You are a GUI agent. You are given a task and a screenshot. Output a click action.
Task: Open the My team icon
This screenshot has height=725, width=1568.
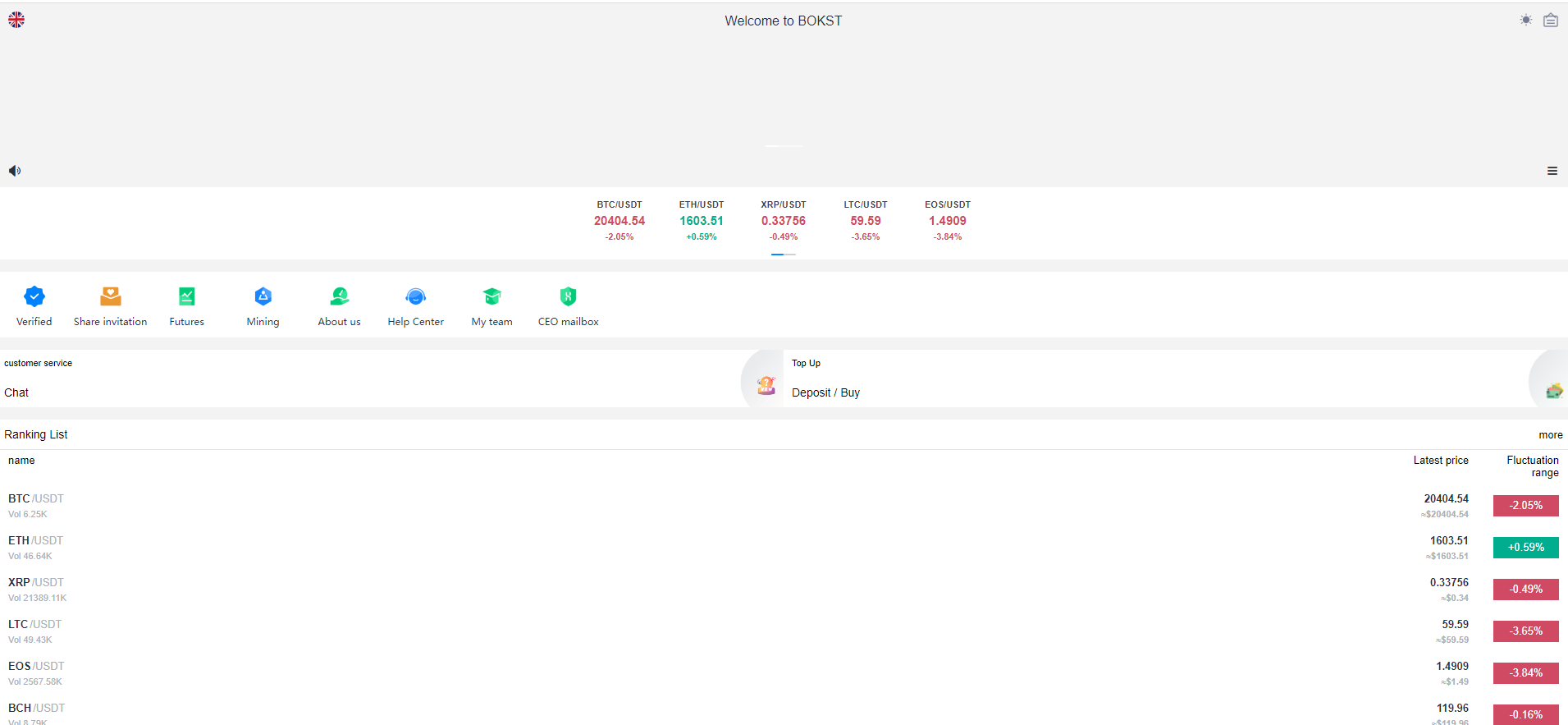(491, 296)
